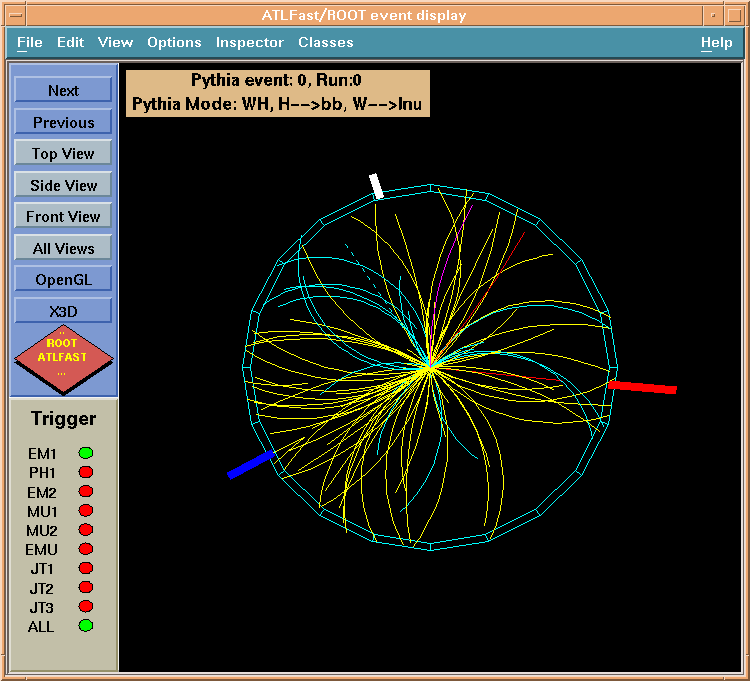This screenshot has height=681, width=750.
Task: Go to the Previous event
Action: (63, 122)
